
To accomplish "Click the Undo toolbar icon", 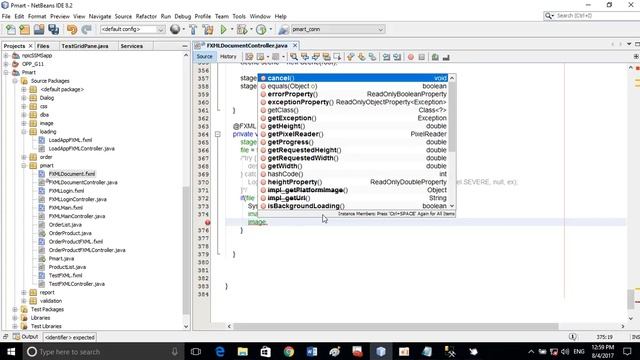I will click(x=72, y=29).
